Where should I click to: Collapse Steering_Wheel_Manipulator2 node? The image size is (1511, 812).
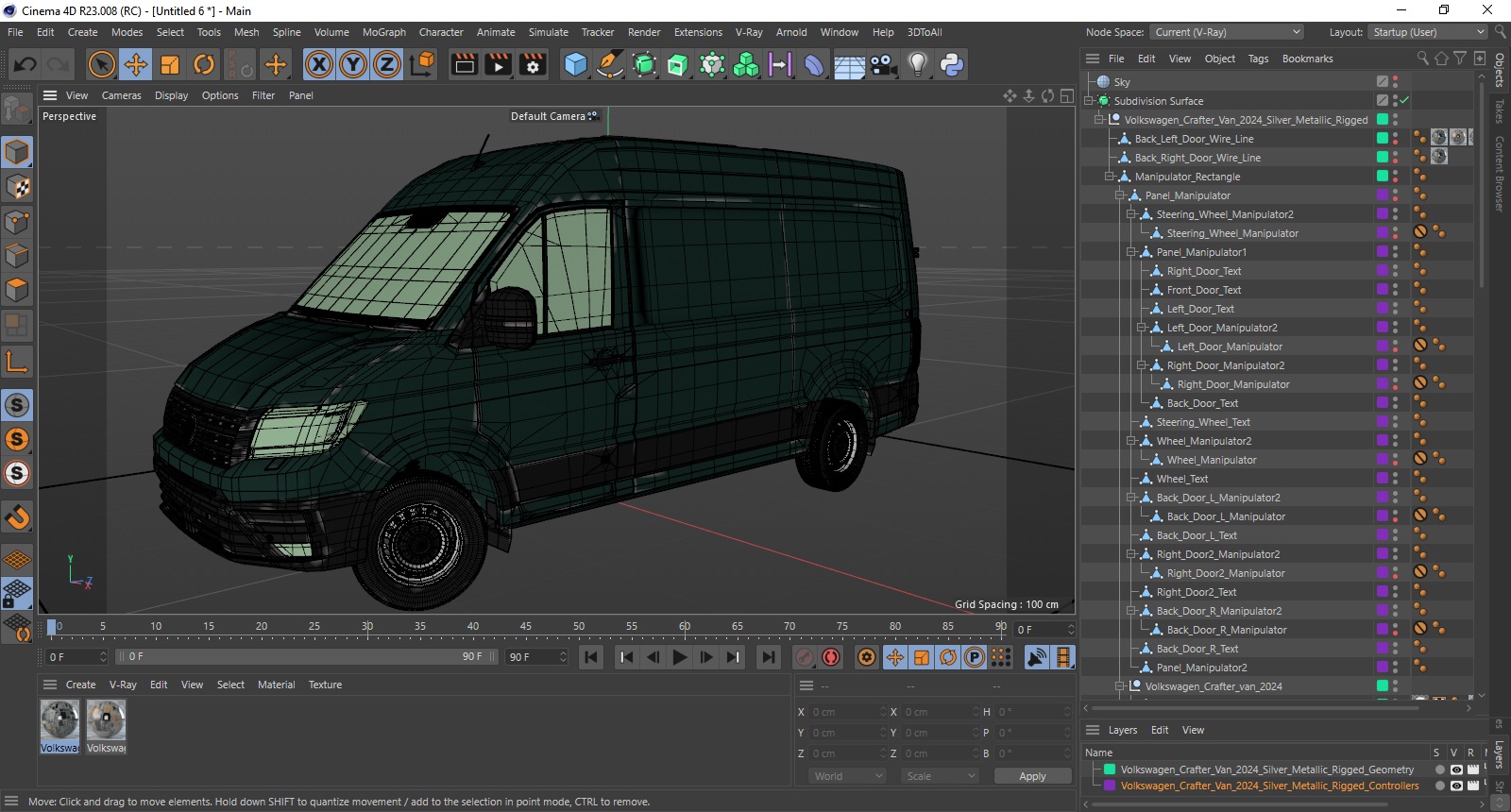coord(1130,214)
